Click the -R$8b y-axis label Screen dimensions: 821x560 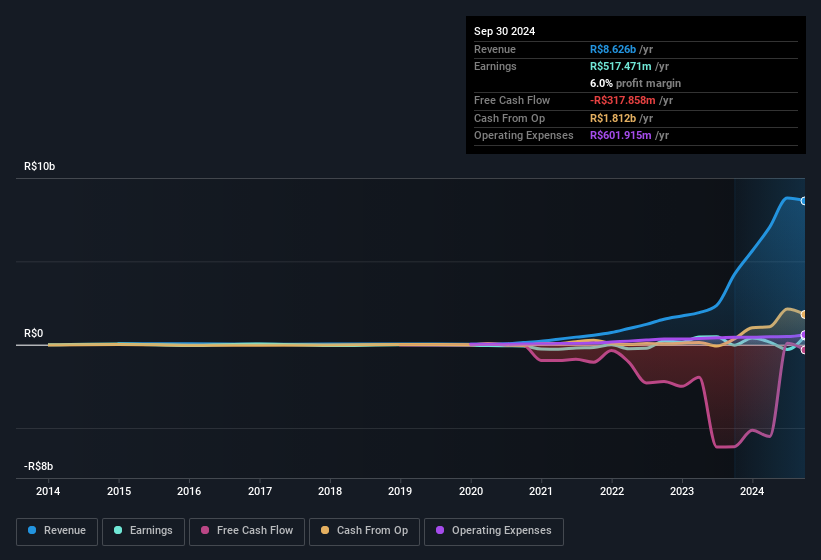[39, 466]
